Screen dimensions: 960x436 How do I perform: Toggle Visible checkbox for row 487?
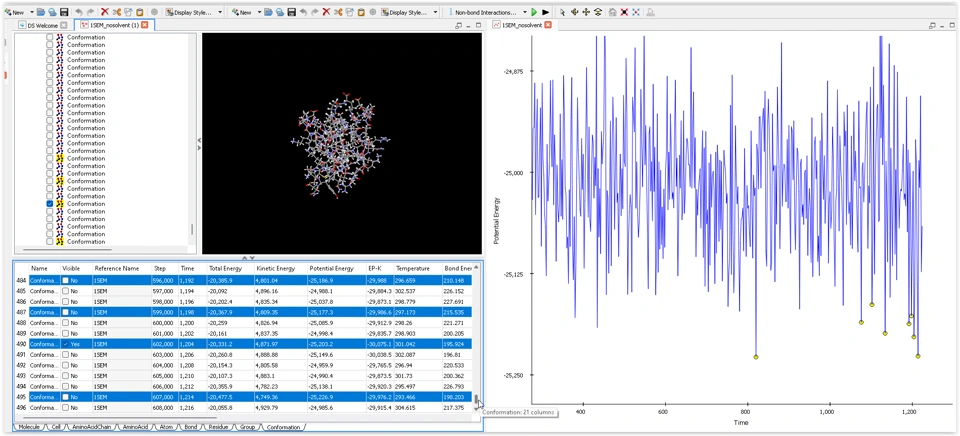tap(66, 312)
